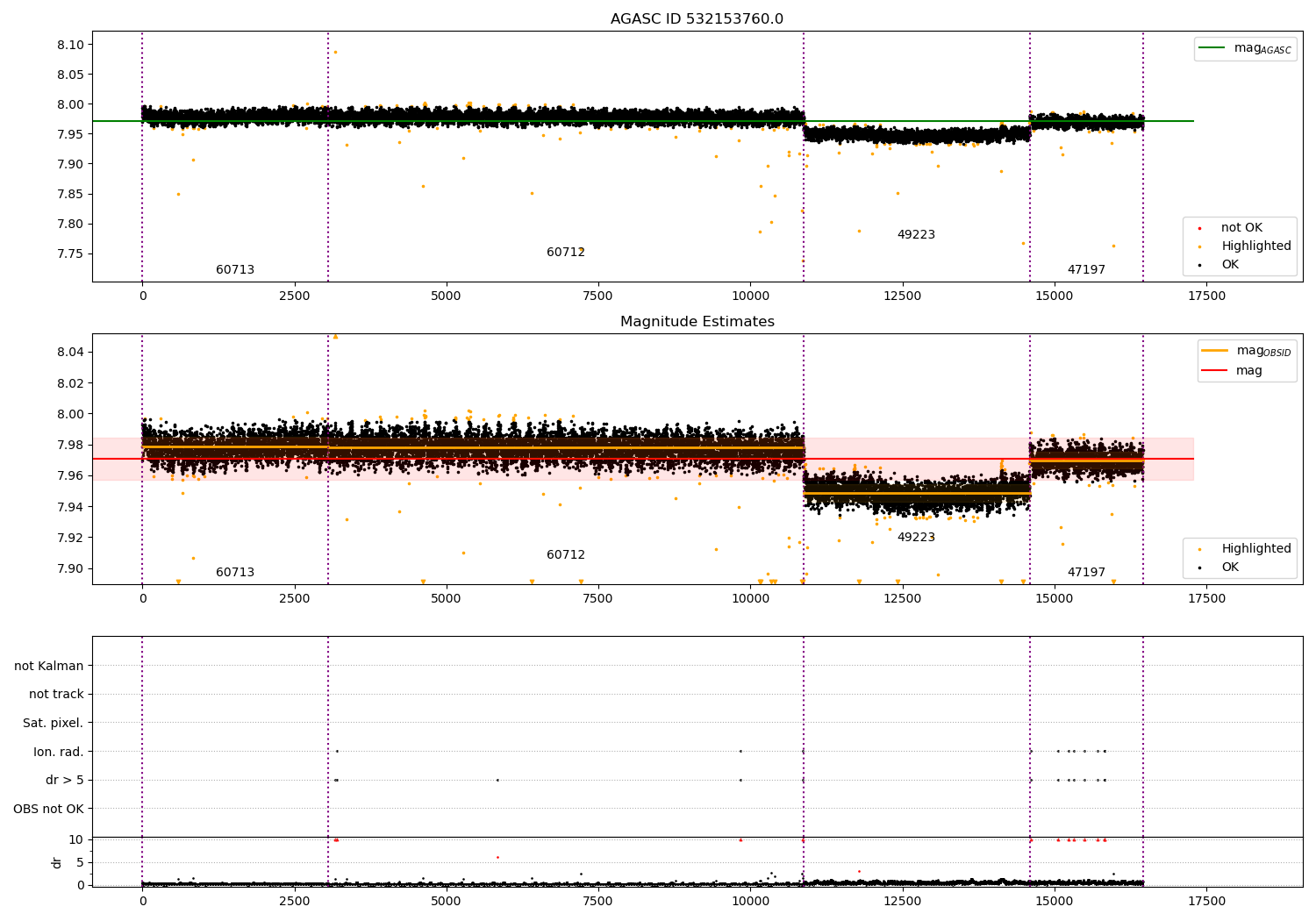Click the 8.10 y-axis tick label

(70, 45)
